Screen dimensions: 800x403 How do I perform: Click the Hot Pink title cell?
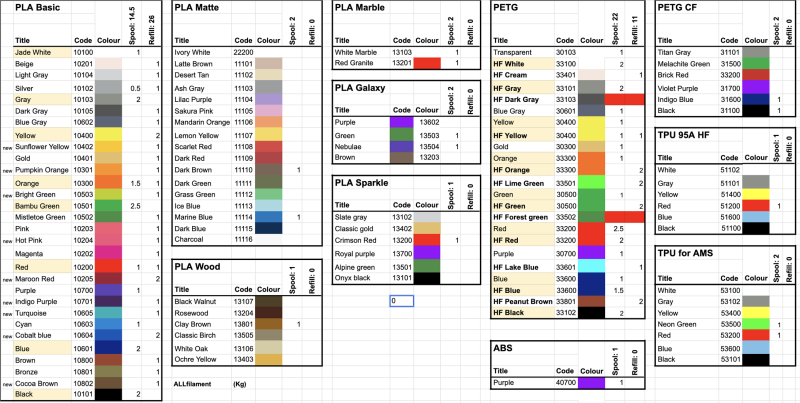pos(42,240)
